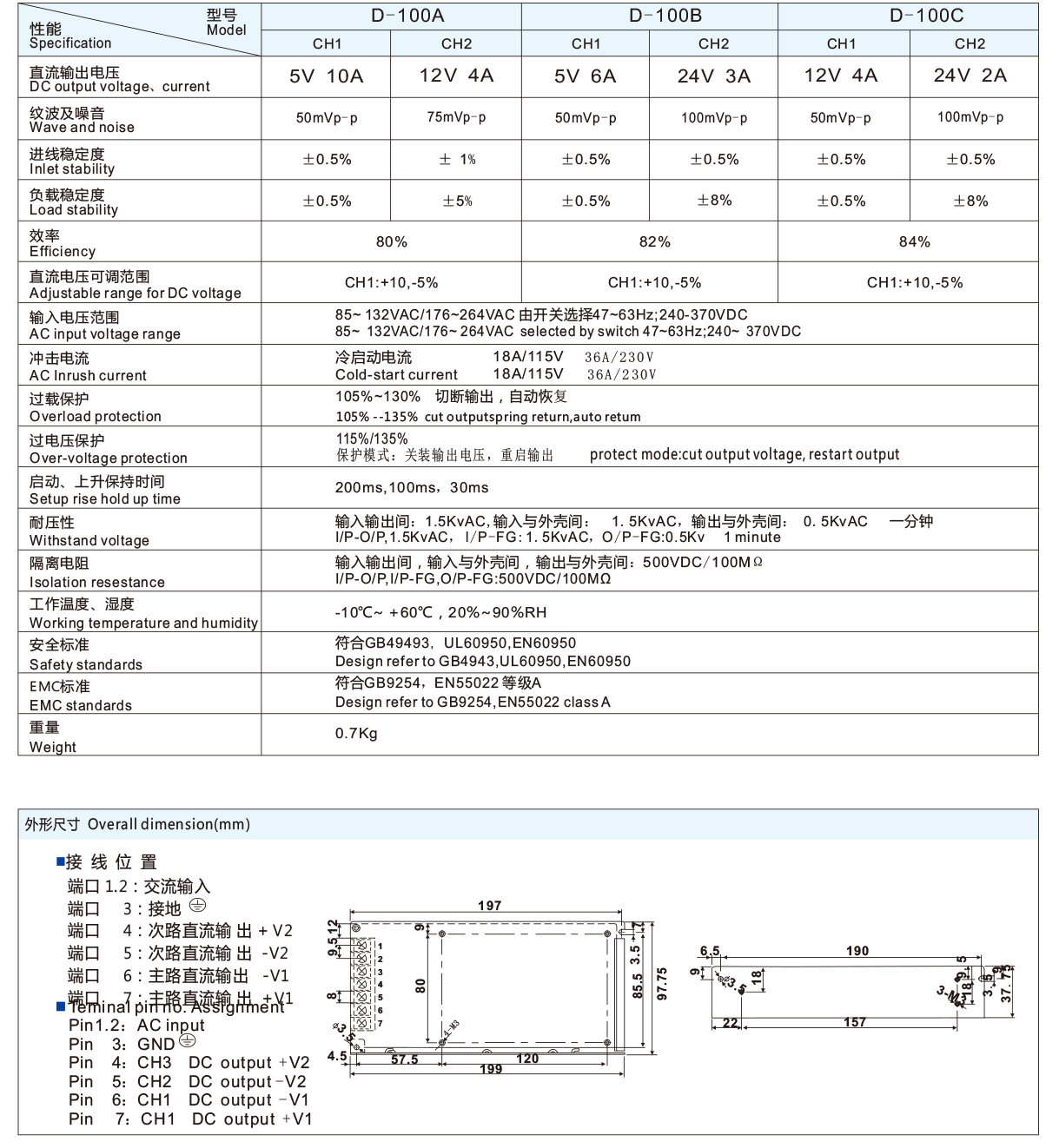Click the 24V 3A output cell

[712, 78]
